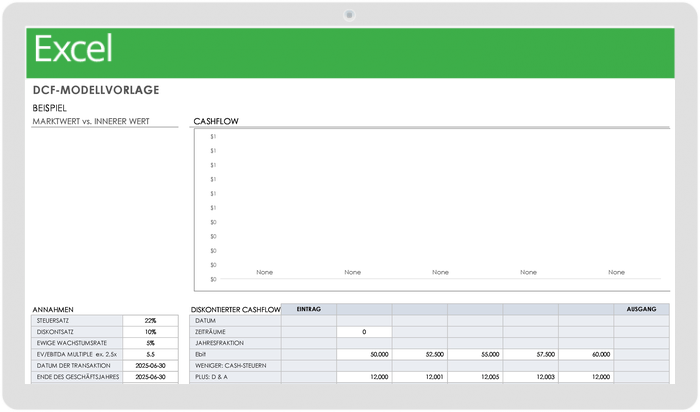Select the BEISPIEL label
Viewport: 700px width, 412px height.
(50, 108)
